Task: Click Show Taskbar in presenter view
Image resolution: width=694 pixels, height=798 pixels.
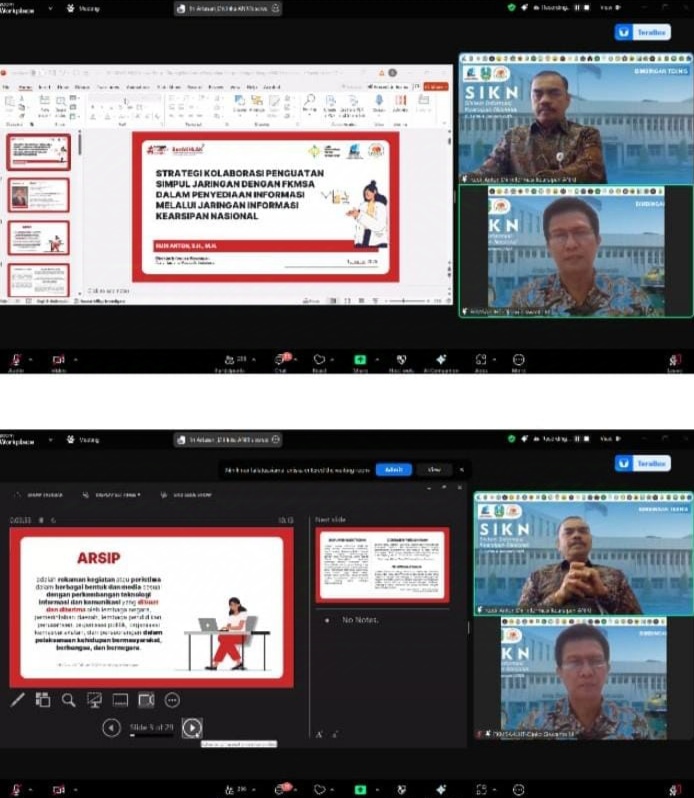Action: click(41, 494)
